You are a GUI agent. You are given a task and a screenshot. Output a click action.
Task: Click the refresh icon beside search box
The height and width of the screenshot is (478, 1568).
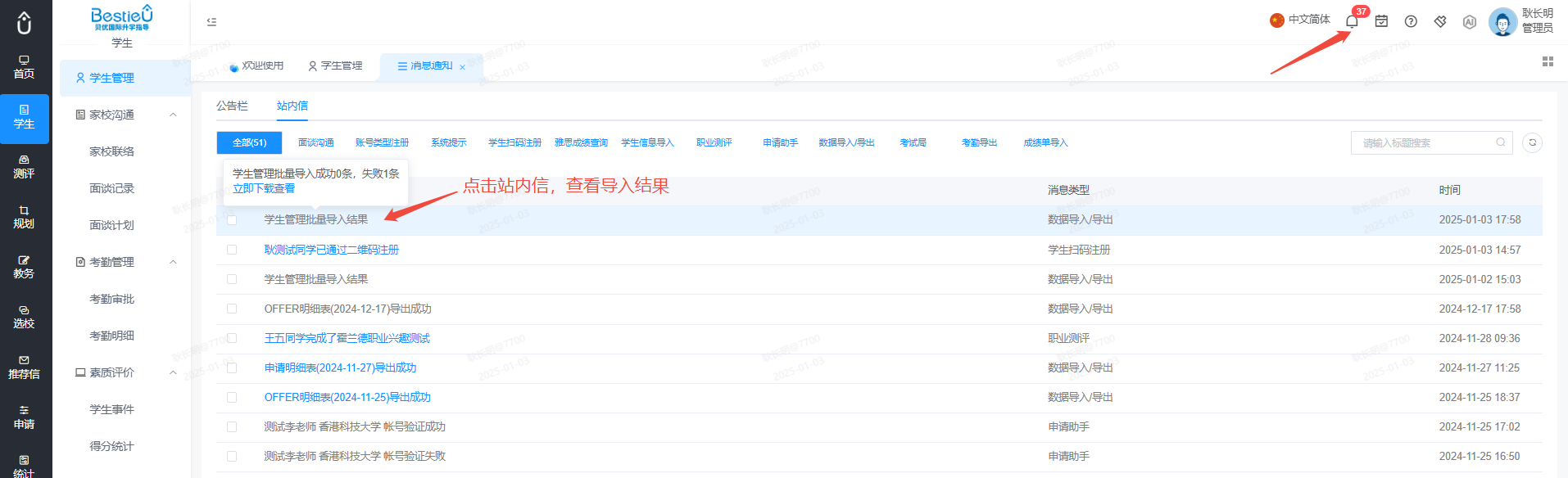pos(1532,142)
